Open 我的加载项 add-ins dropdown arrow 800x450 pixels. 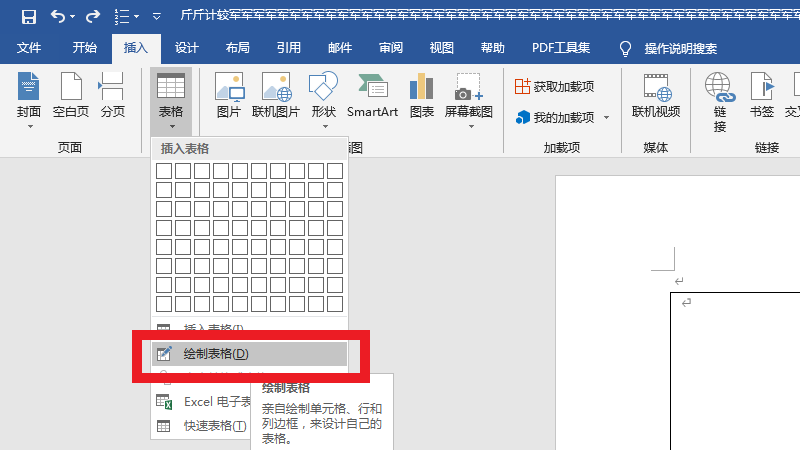606,118
